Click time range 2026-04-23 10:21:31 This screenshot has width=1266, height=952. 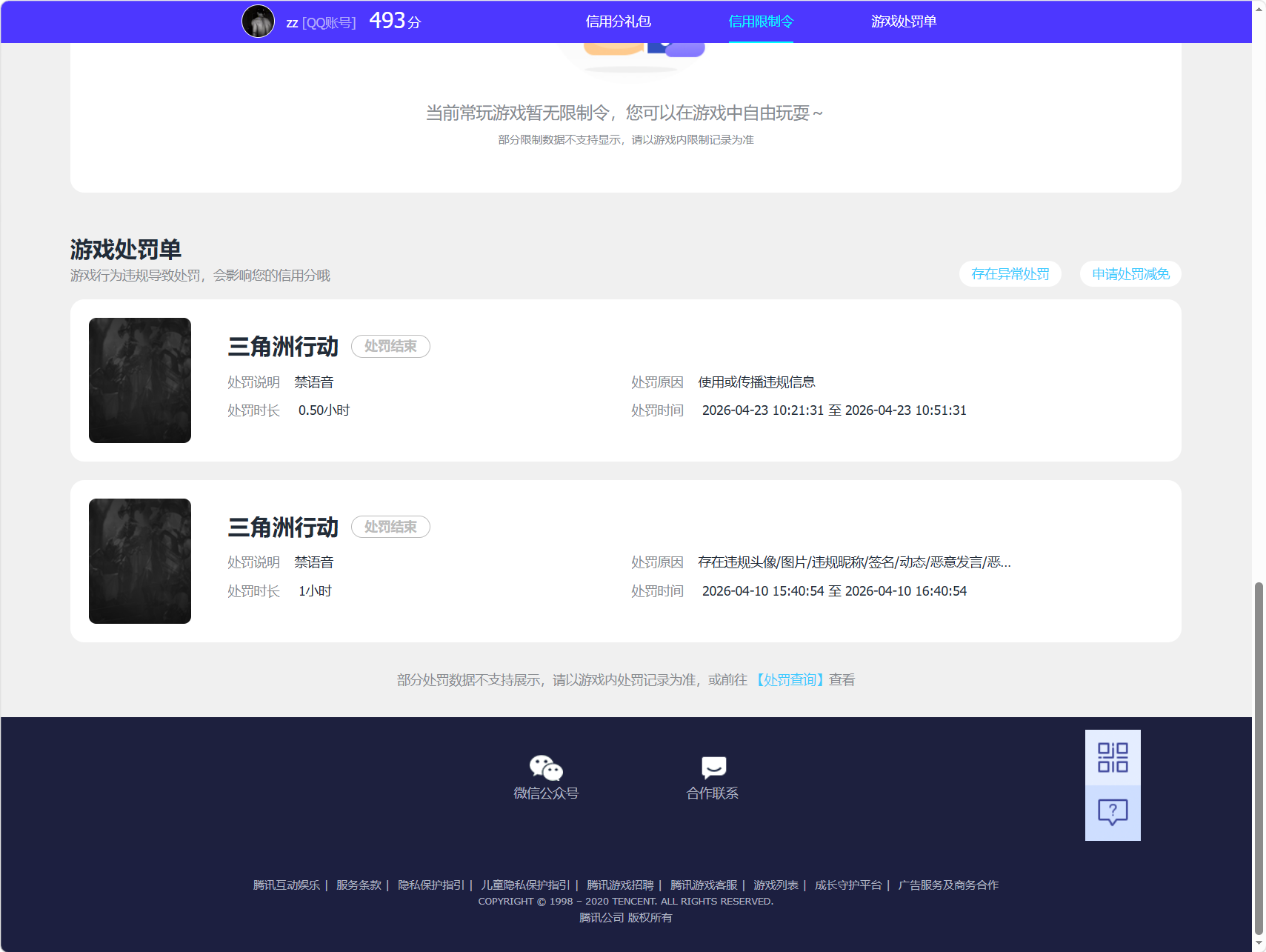(x=834, y=410)
